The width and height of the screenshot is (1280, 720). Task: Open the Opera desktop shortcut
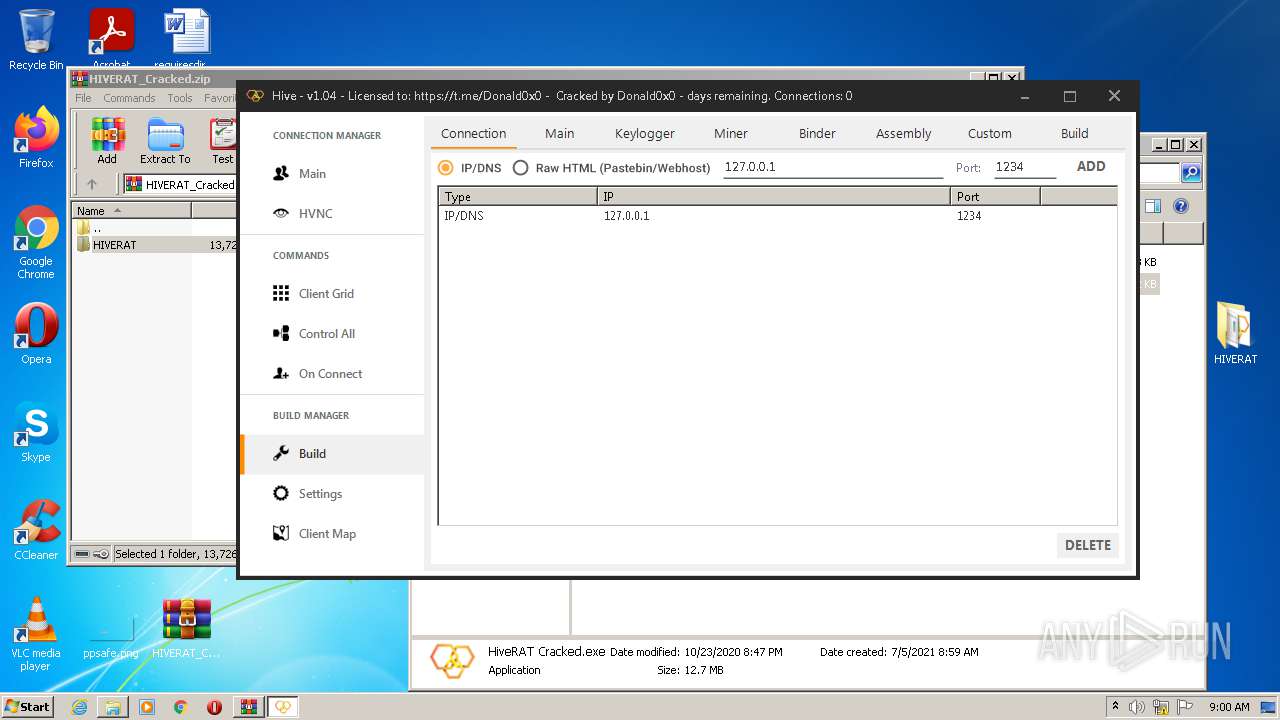point(36,333)
